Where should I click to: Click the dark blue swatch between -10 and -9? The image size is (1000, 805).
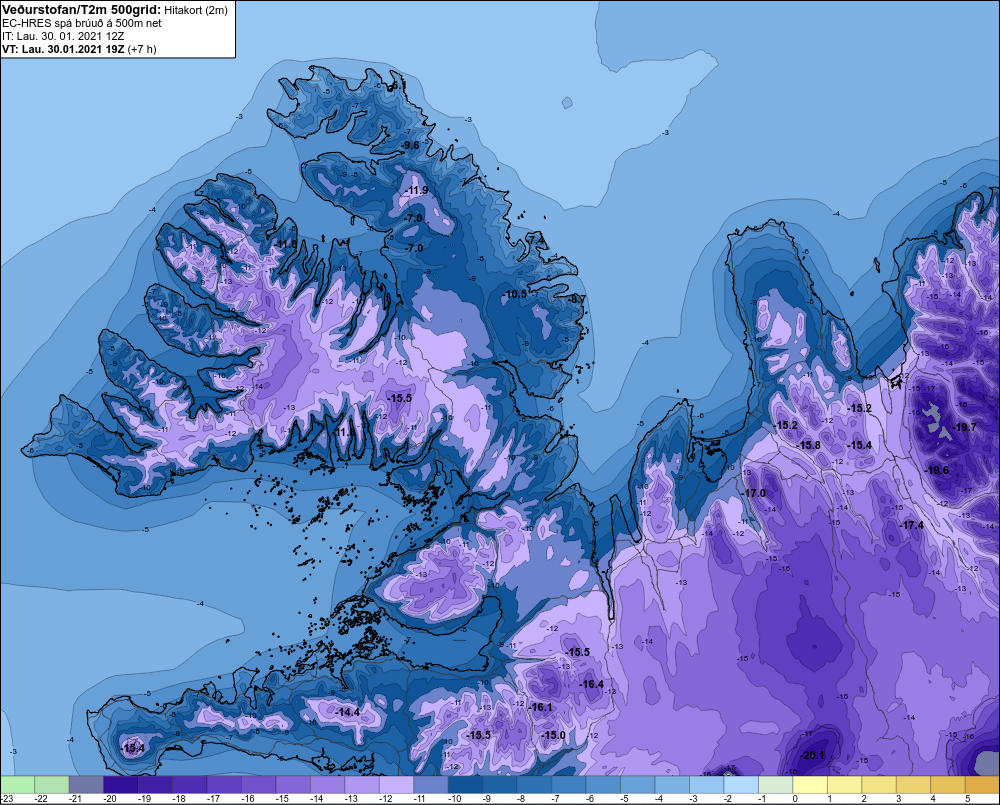point(466,784)
